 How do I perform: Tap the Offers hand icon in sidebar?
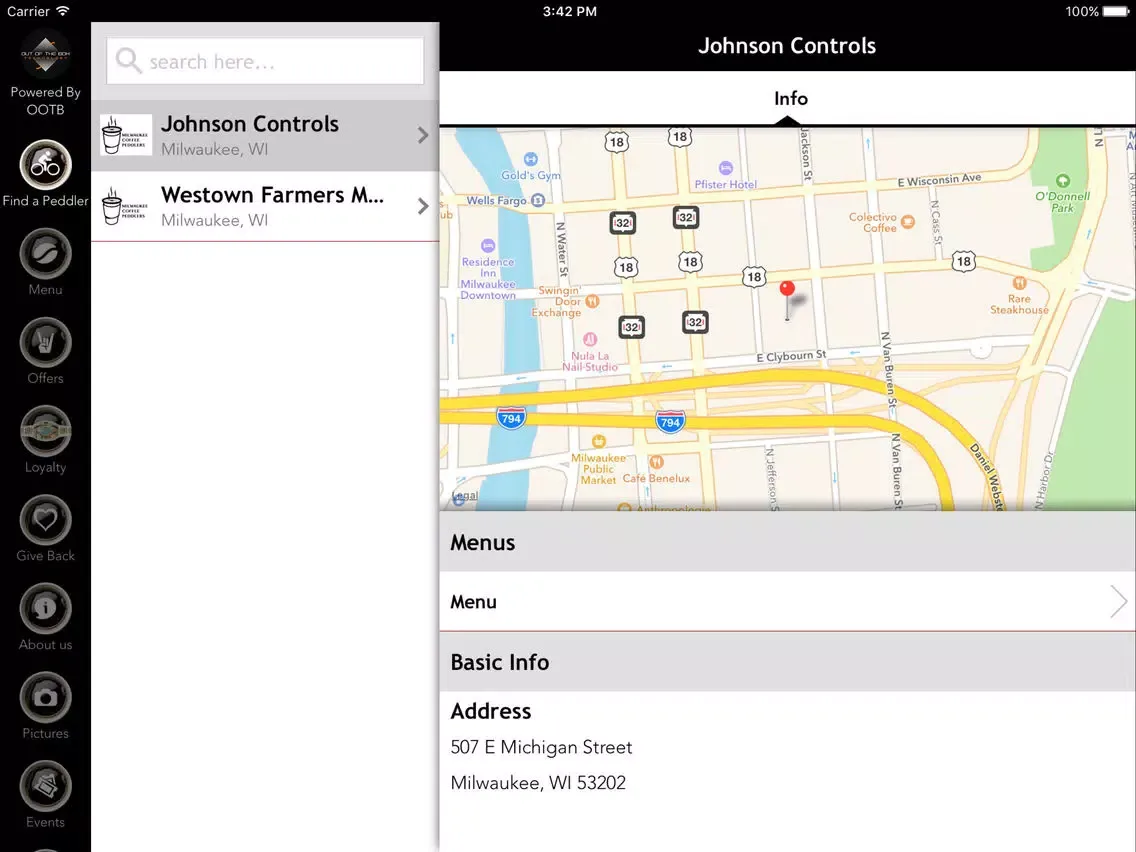45,342
